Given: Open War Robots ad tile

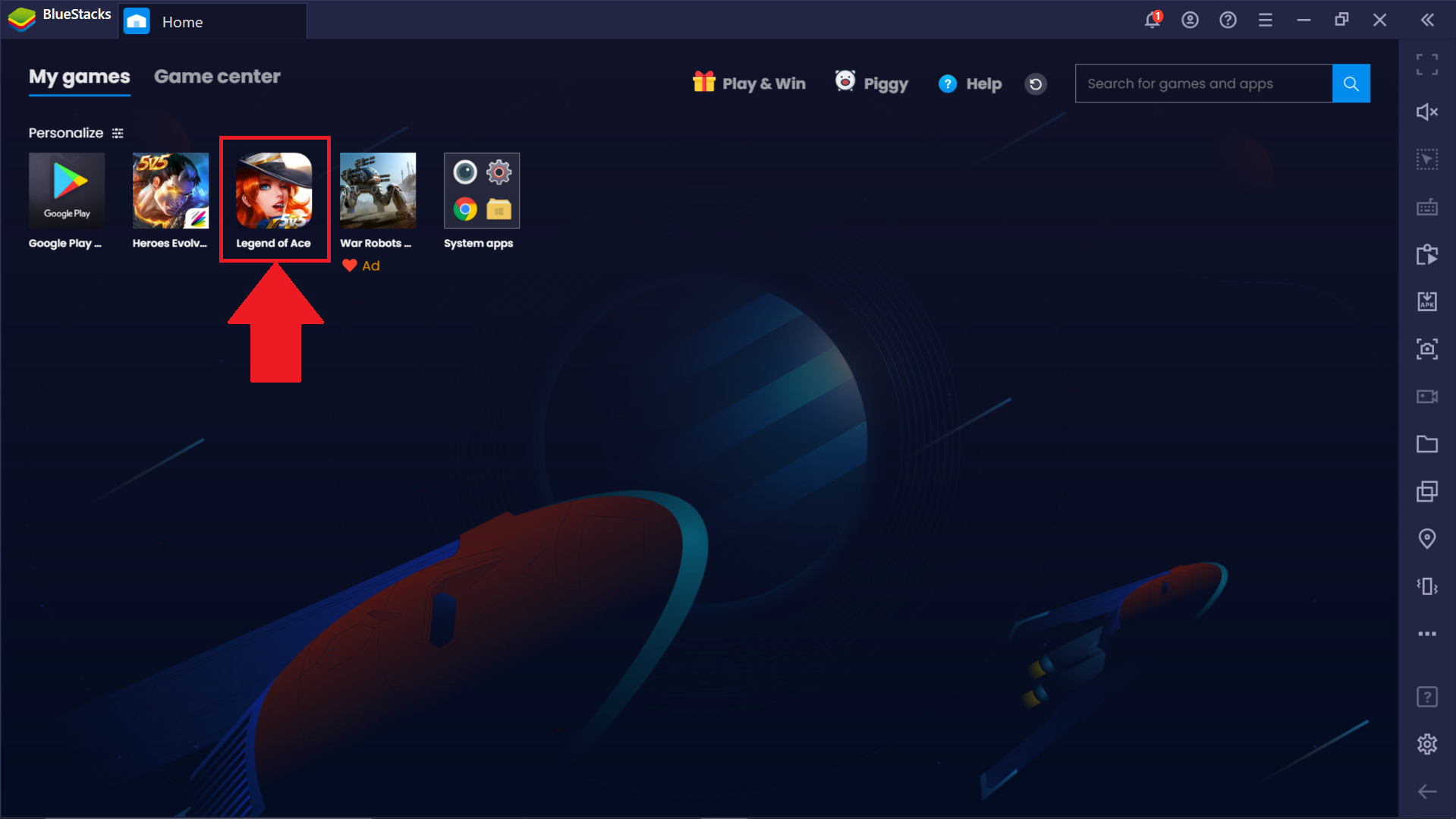Looking at the screenshot, I should click(378, 191).
